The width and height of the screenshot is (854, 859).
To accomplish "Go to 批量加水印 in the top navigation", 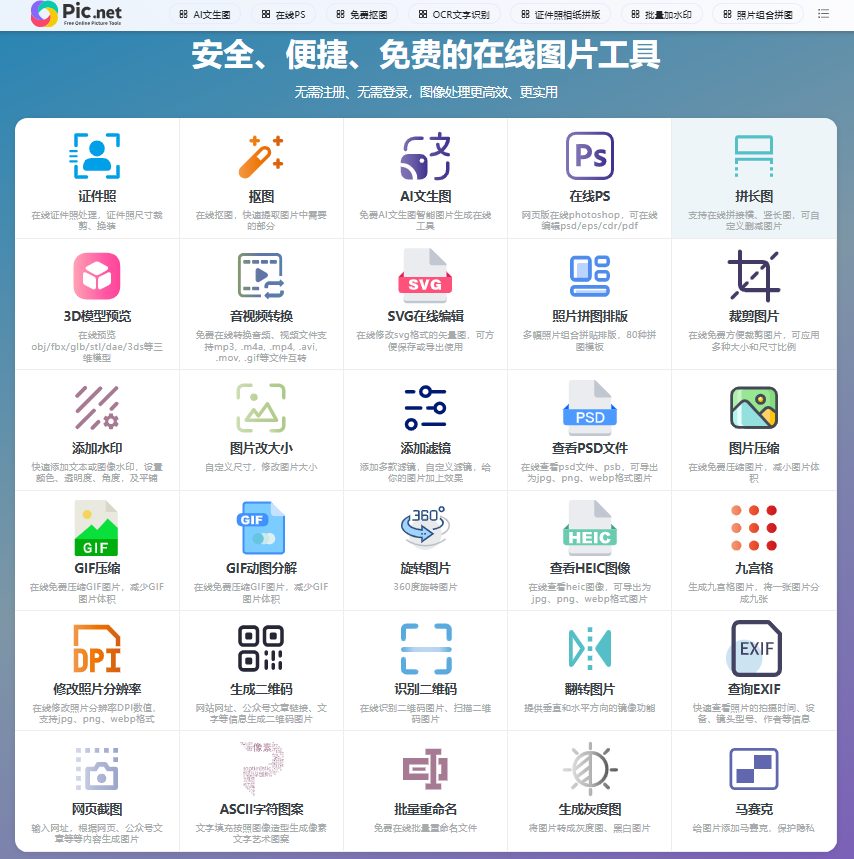I will tap(661, 15).
